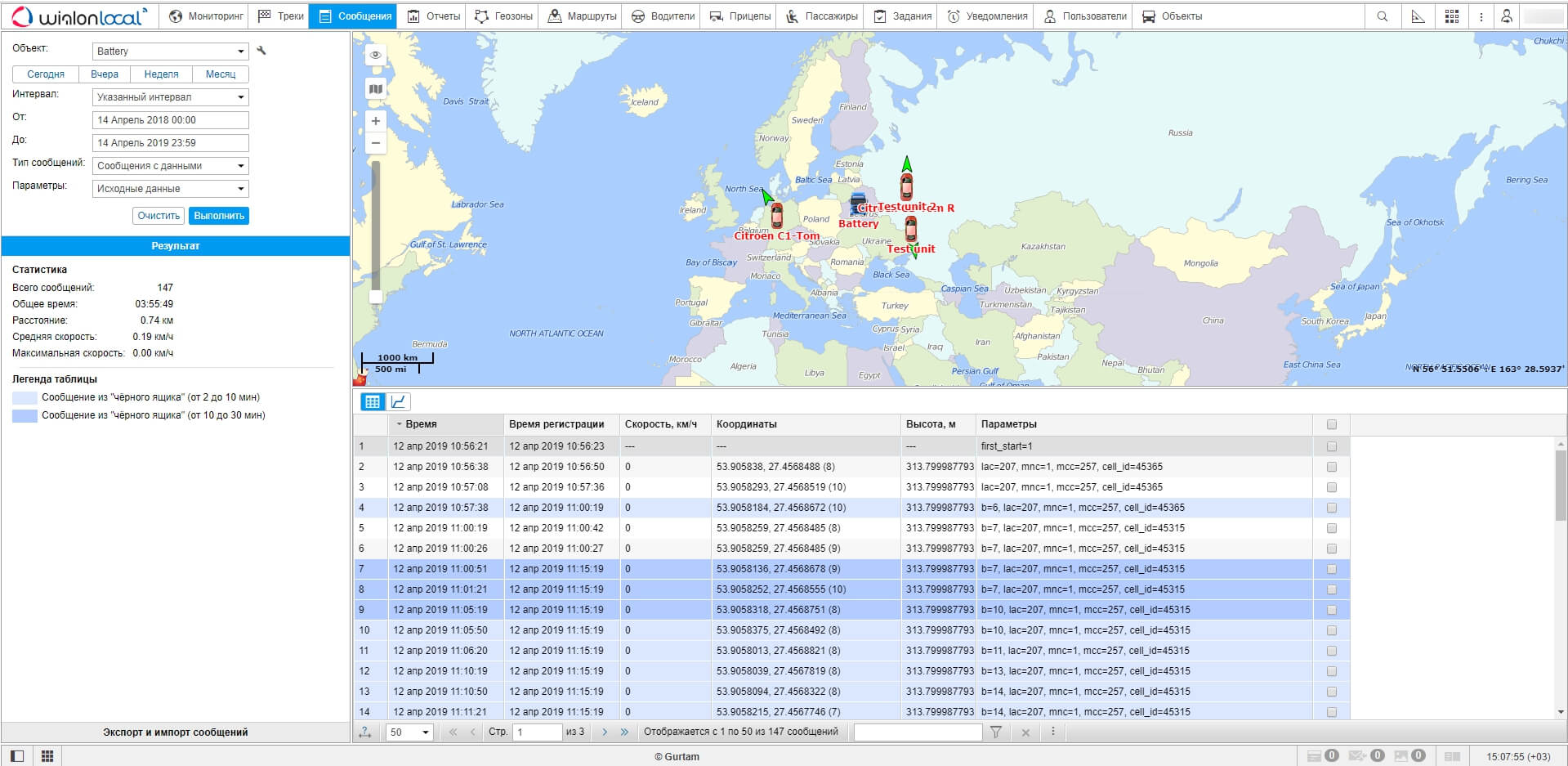Go to the last page of messages
The image size is (1568, 766).
(x=624, y=732)
